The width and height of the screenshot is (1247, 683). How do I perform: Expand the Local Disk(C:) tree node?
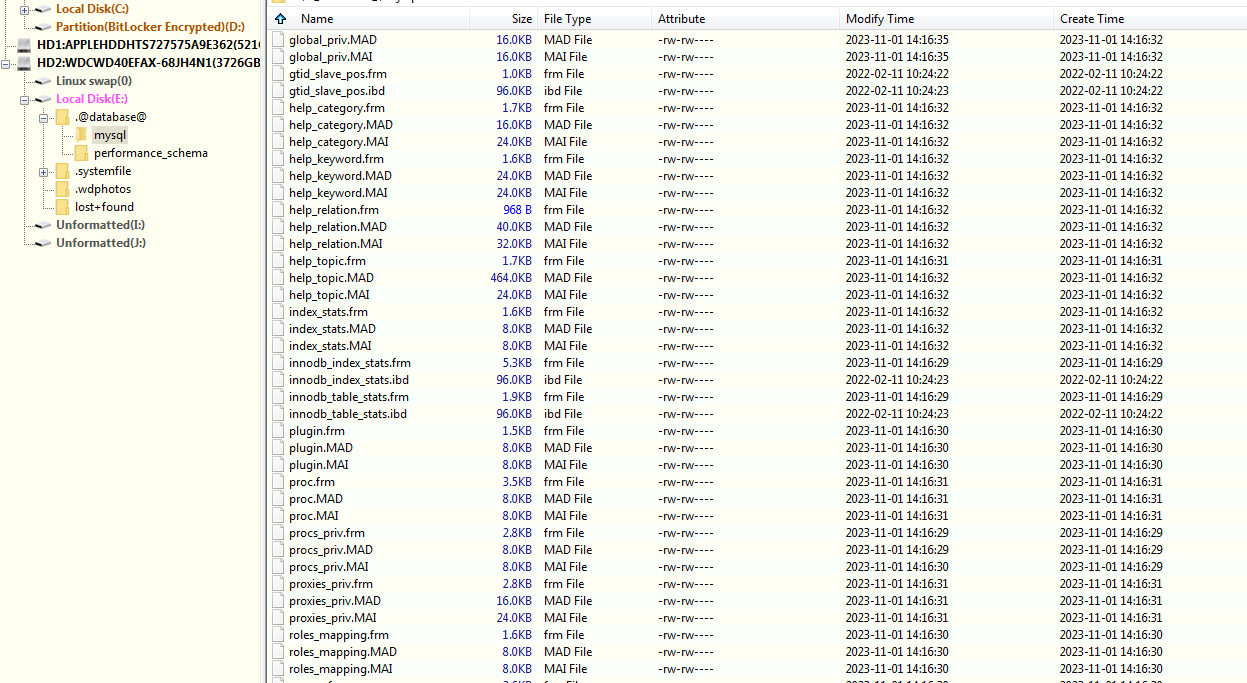(25, 9)
